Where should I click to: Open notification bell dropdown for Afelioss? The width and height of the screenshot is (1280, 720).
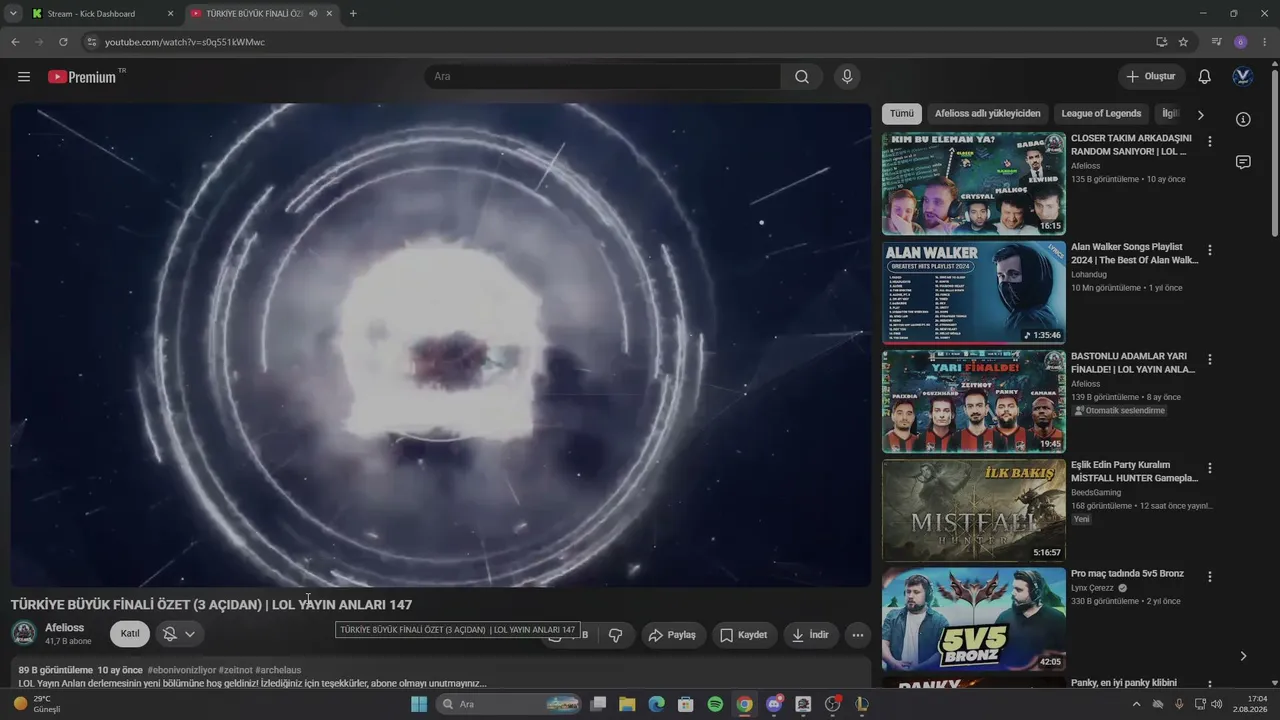(179, 634)
